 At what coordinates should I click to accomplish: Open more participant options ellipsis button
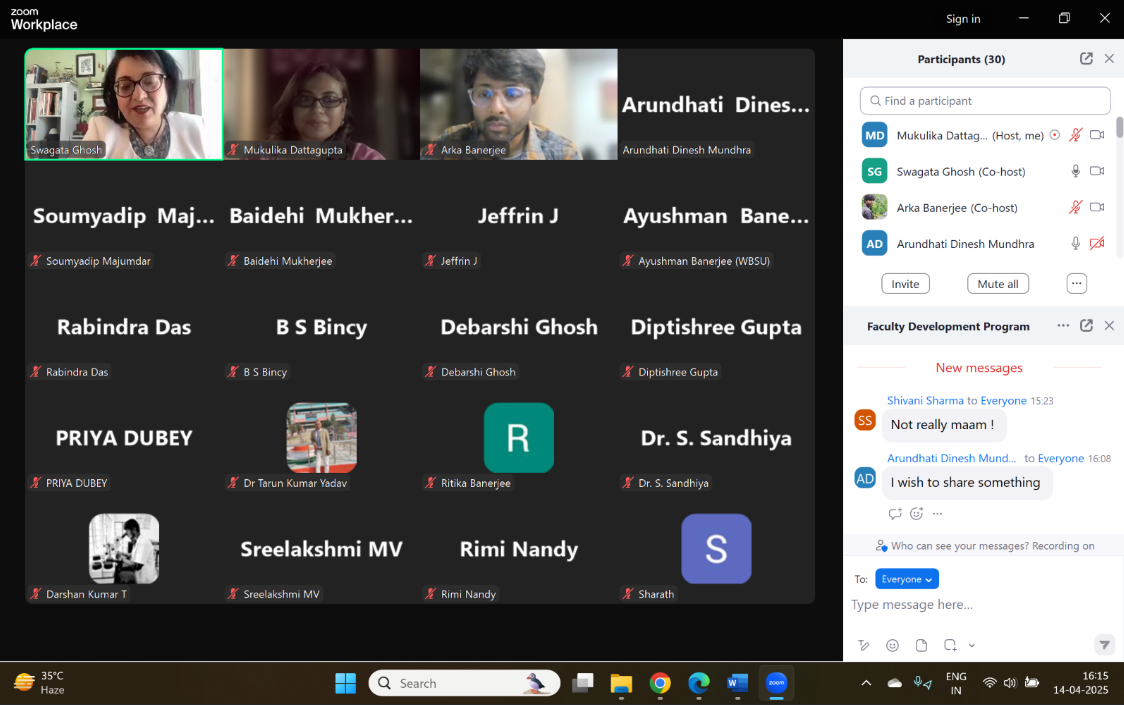[x=1076, y=284]
